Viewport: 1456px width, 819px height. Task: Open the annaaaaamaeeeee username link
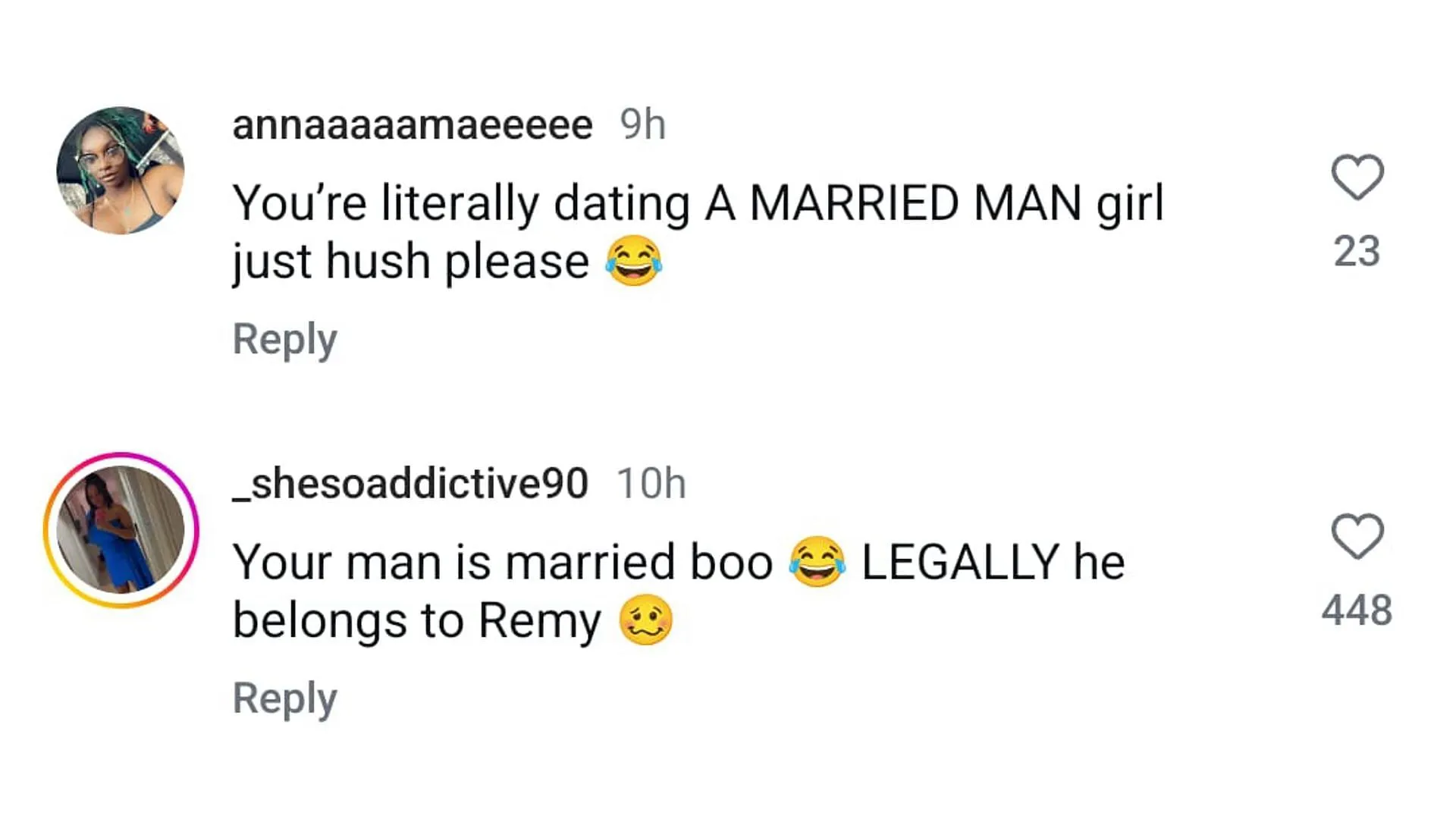pyautogui.click(x=412, y=125)
